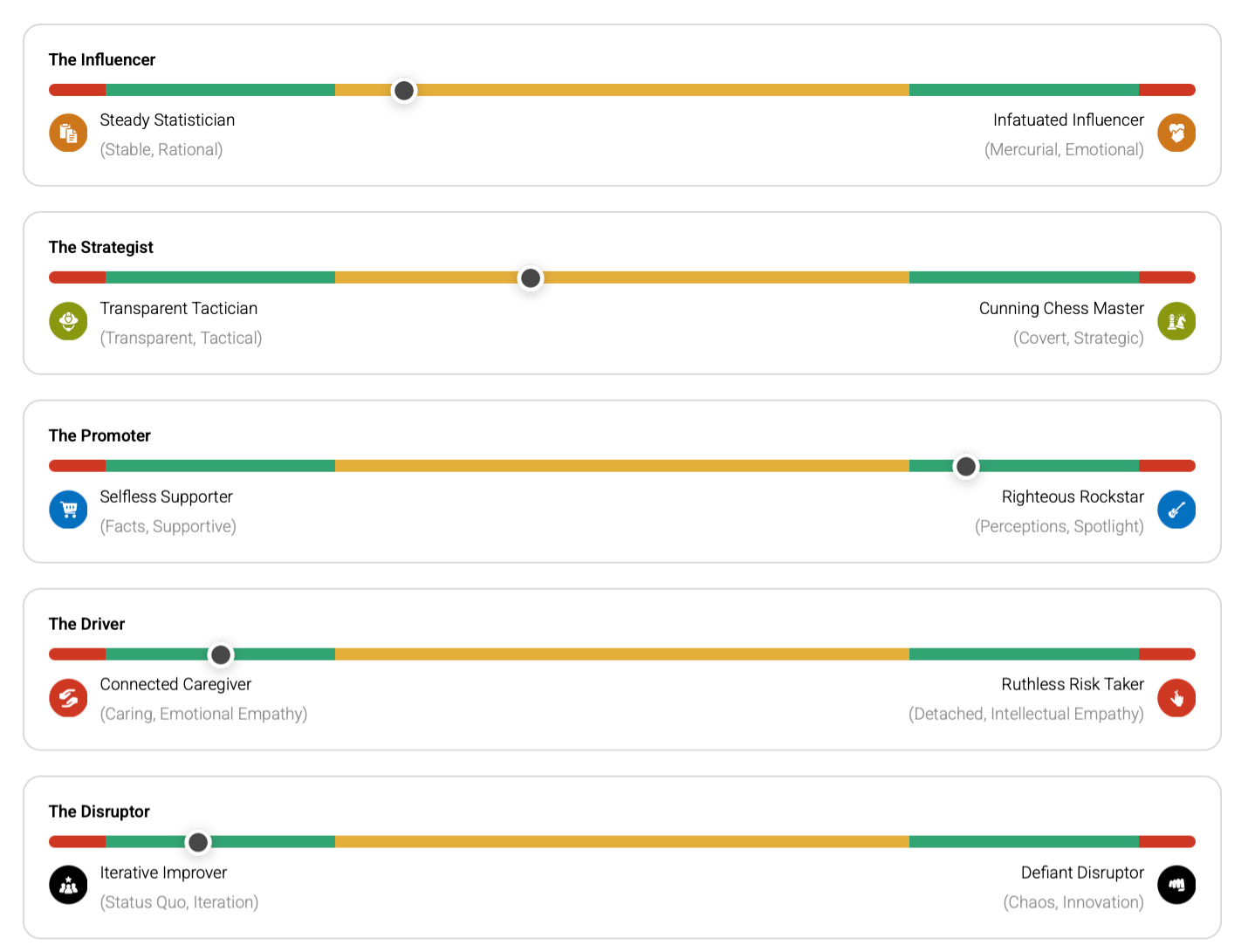The width and height of the screenshot is (1248, 952).
Task: Click the Righteous Rockstar guitar icon
Action: pyautogui.click(x=1176, y=510)
